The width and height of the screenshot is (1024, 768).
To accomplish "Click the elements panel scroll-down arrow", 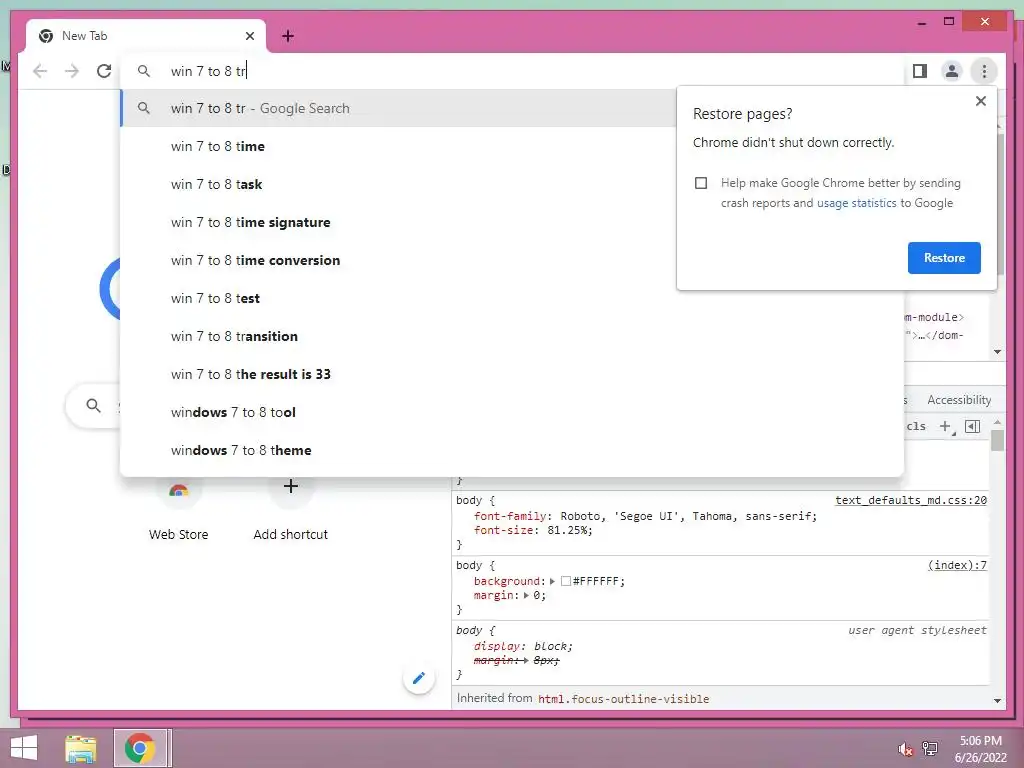I will point(997,352).
